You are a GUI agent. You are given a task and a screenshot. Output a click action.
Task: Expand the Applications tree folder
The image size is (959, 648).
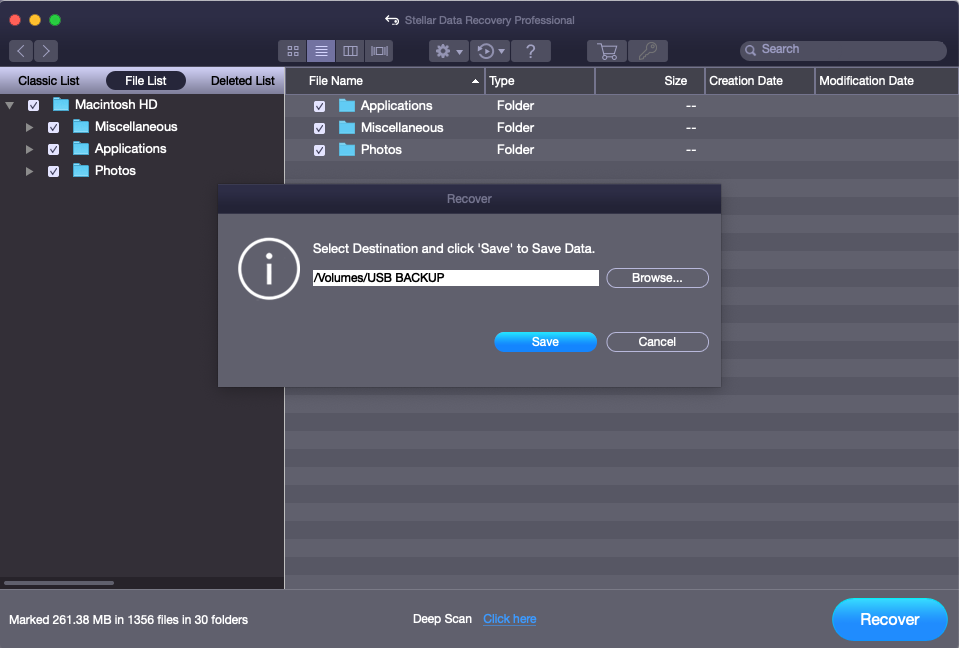[29, 149]
